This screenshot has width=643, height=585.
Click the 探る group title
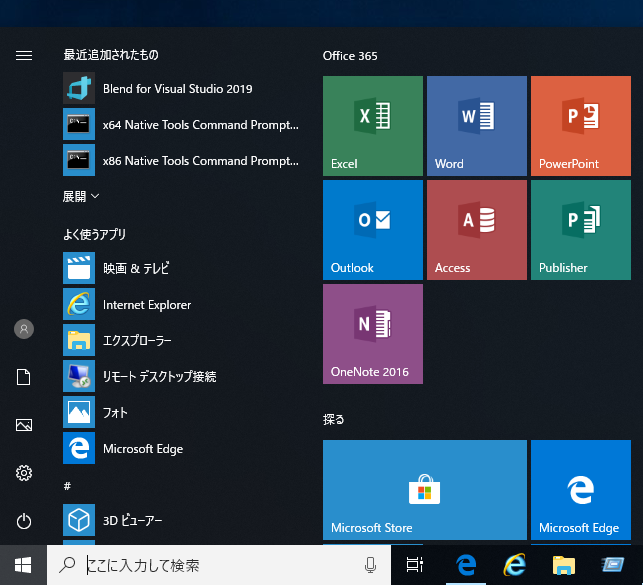(333, 419)
